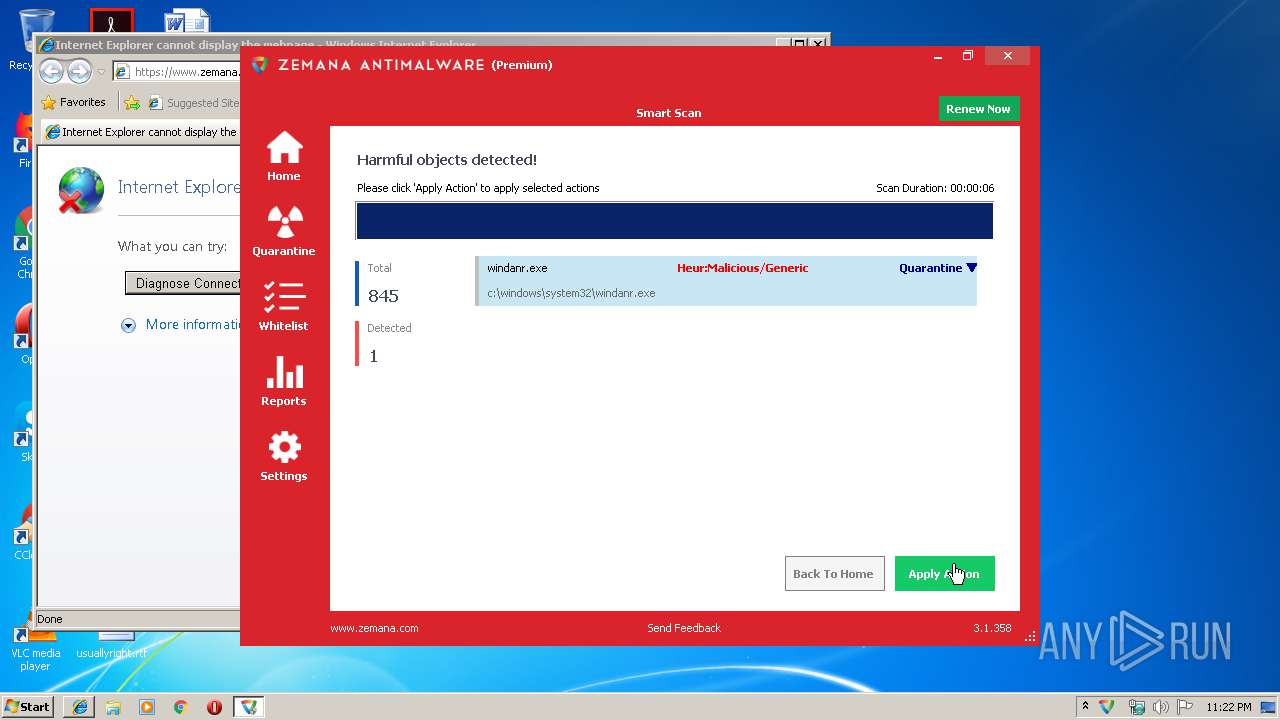Screen dimensions: 1280x720
Task: Click the Forward button in Internet Explorer
Action: [x=79, y=72]
